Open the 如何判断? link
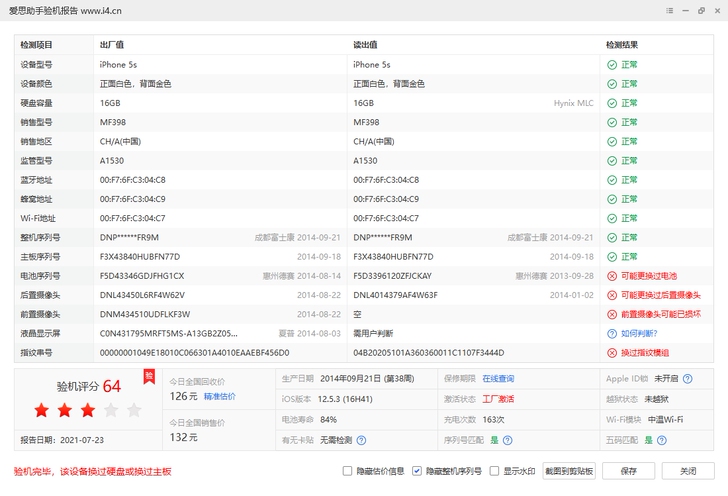This screenshot has width=728, height=496. tap(639, 333)
